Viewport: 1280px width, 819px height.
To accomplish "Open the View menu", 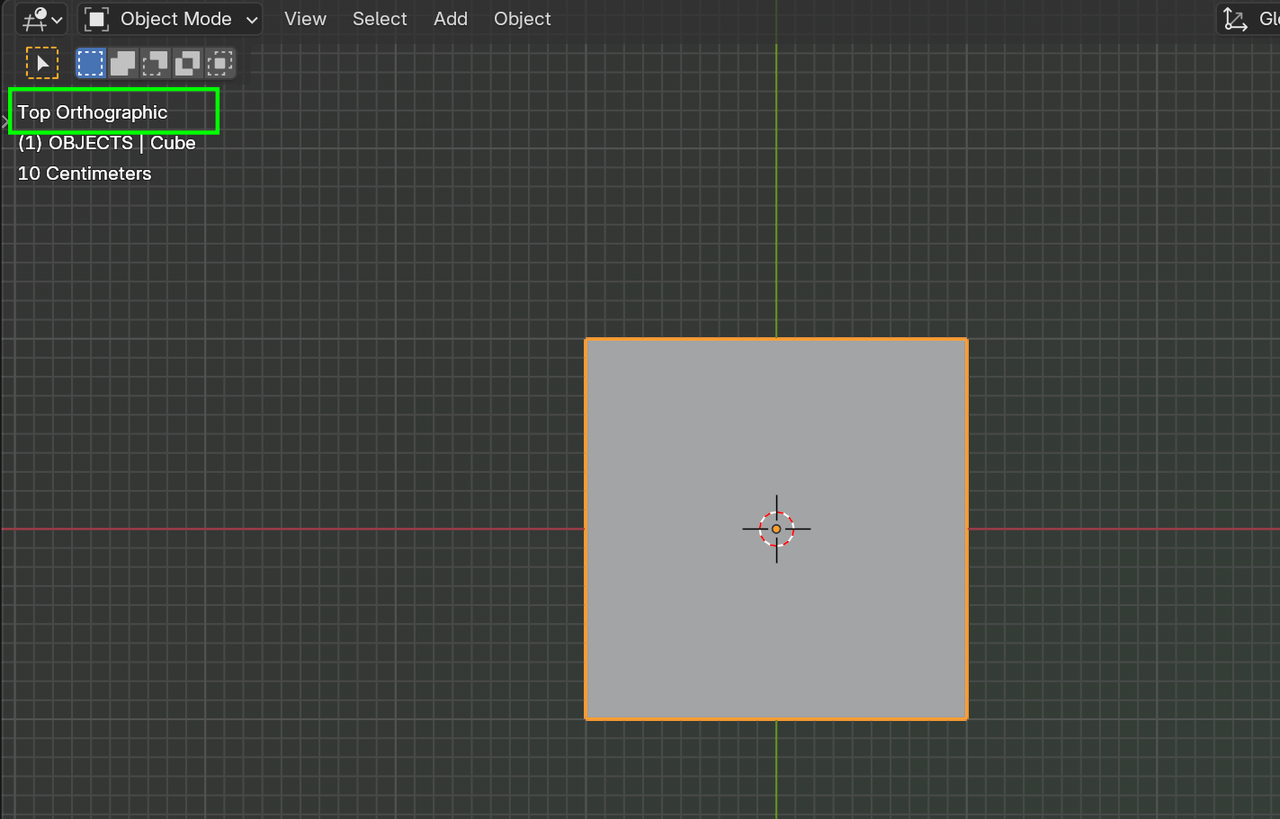I will point(305,19).
